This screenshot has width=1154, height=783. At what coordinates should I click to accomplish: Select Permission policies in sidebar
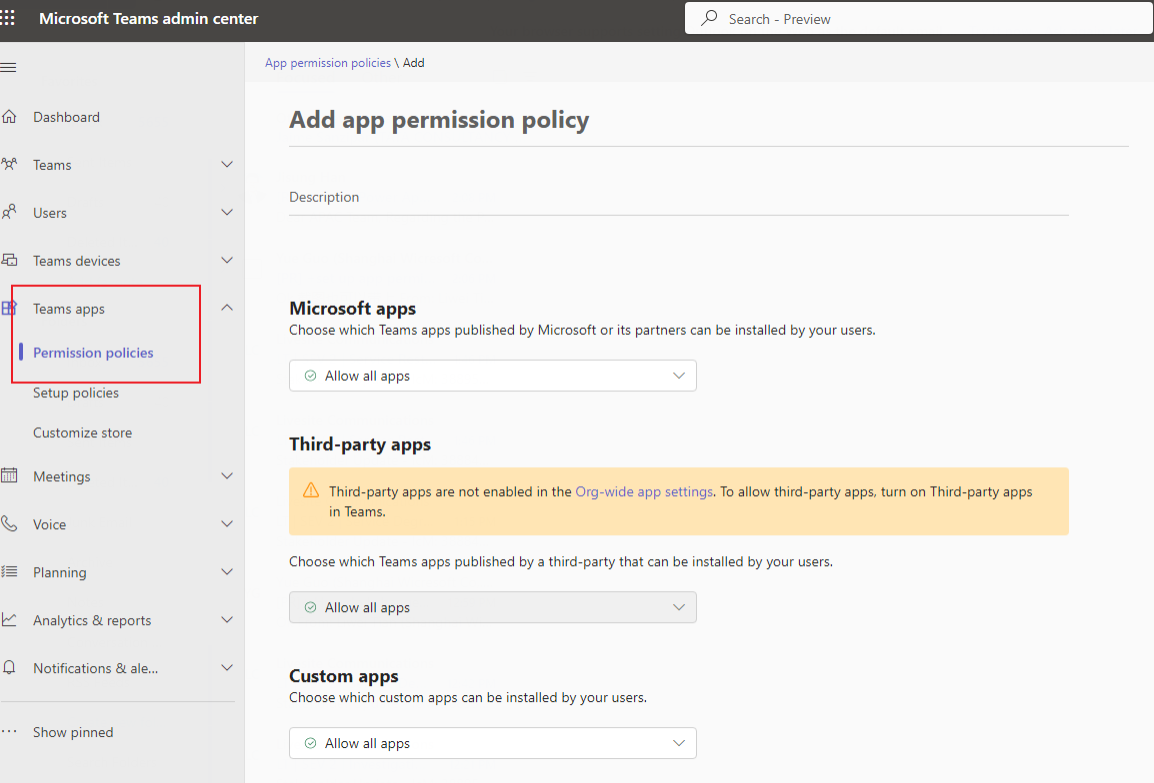(x=93, y=352)
